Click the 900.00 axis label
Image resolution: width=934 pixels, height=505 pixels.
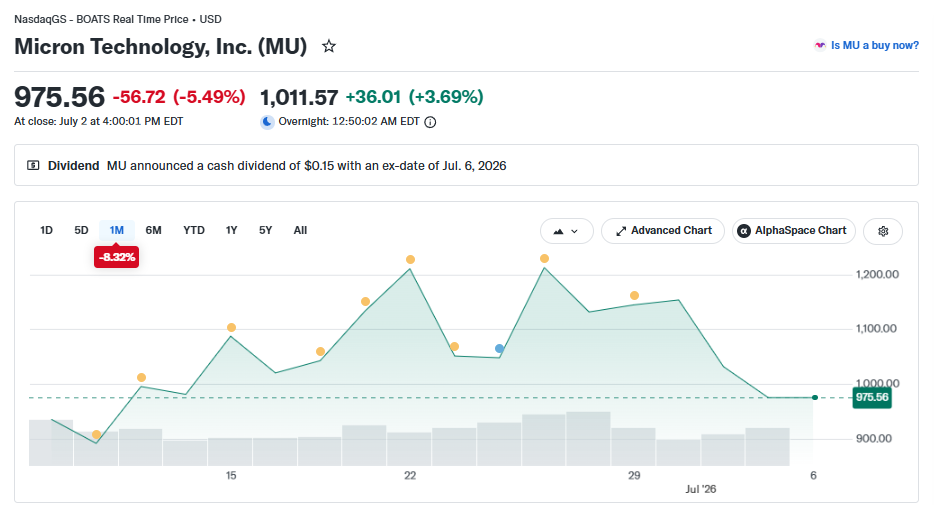[x=874, y=439]
